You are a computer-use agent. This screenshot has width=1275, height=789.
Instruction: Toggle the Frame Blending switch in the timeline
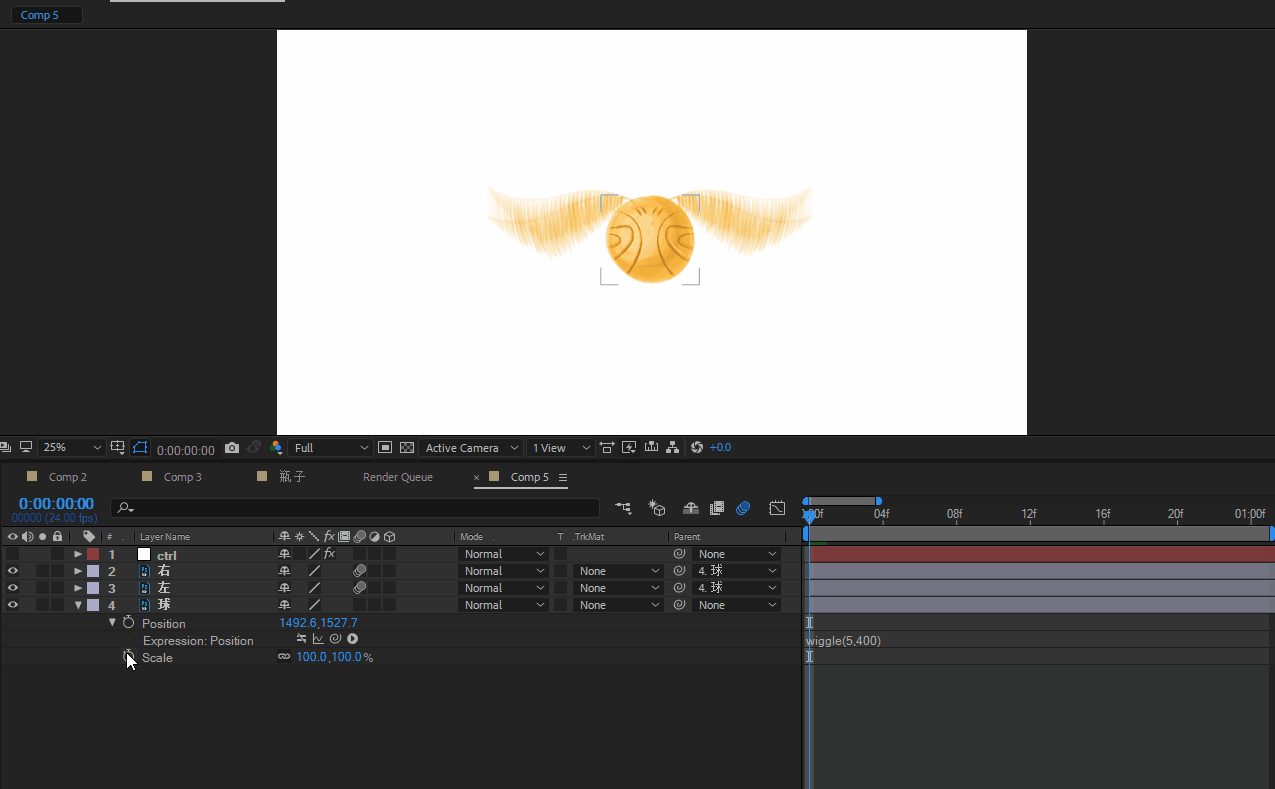tap(717, 508)
